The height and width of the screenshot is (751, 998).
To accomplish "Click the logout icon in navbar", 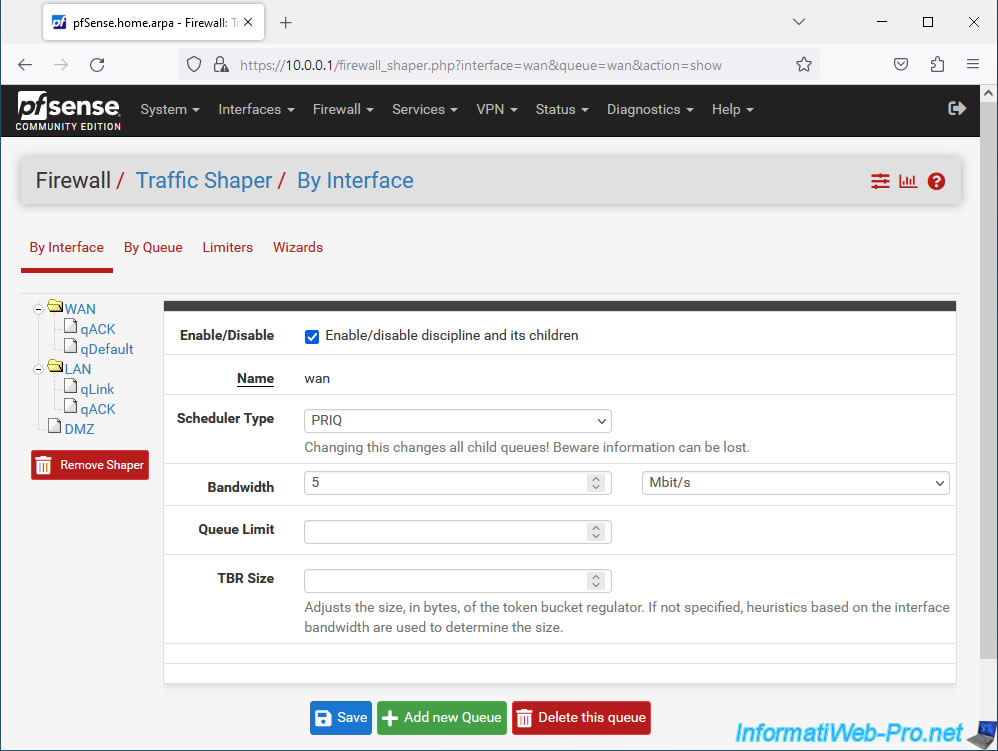I will pyautogui.click(x=957, y=109).
